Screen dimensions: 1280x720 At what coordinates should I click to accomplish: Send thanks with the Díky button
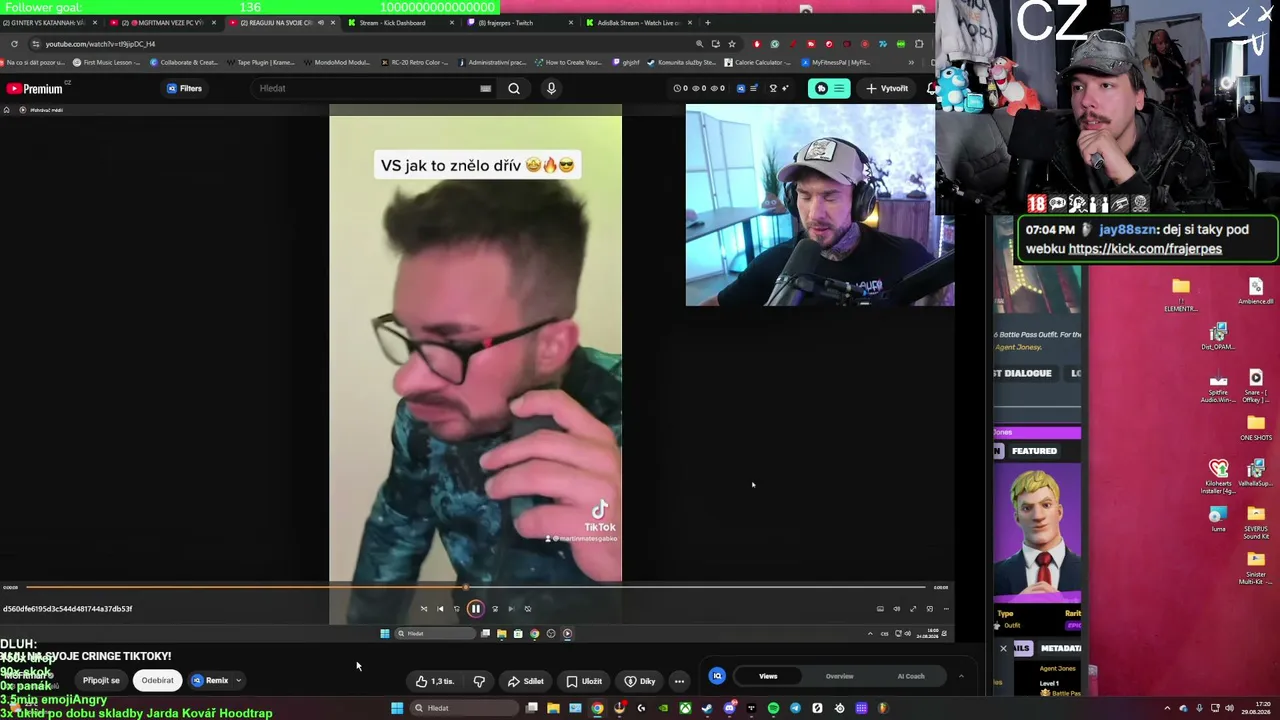coord(640,681)
